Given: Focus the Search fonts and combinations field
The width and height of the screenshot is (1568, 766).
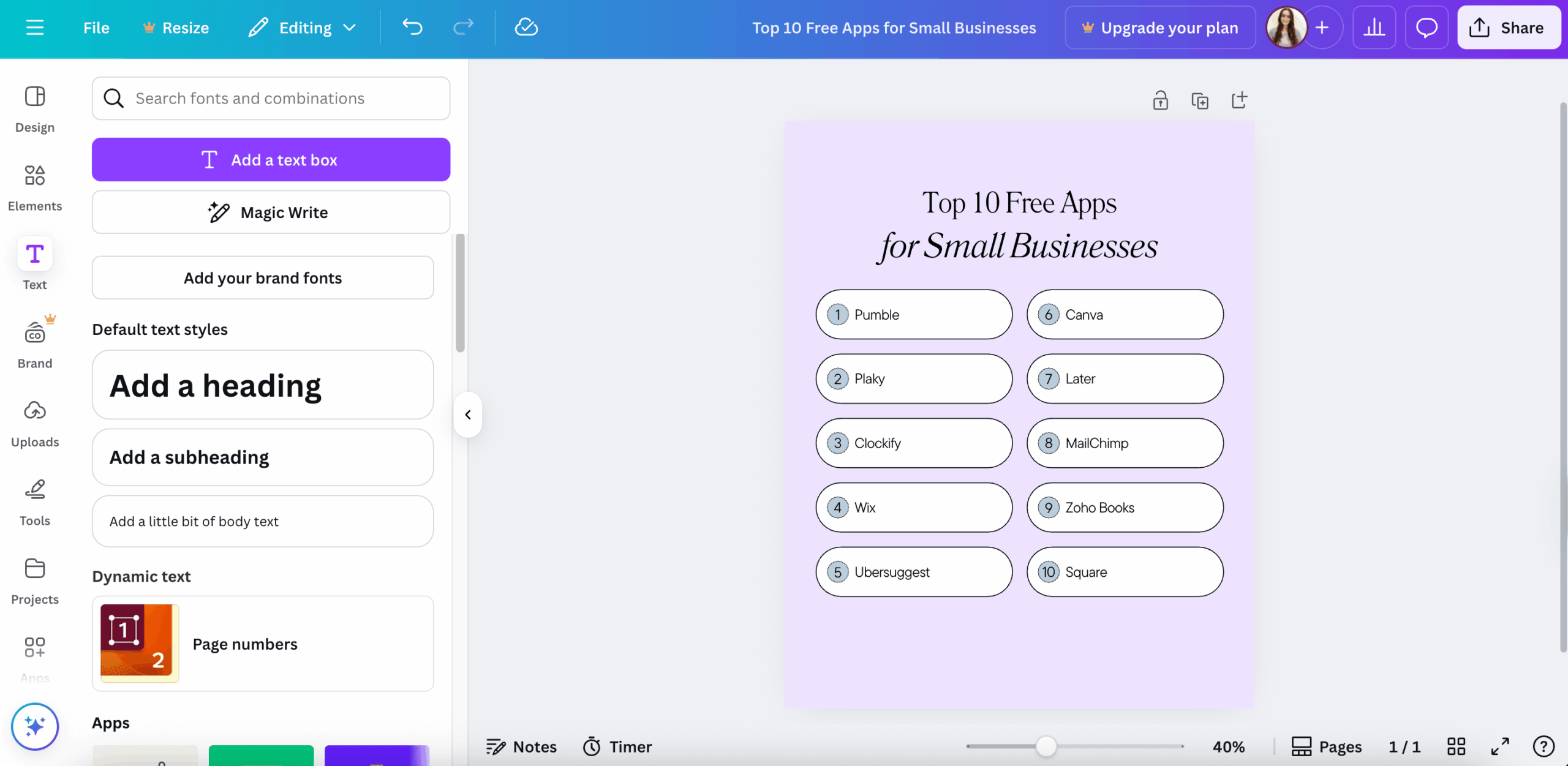Looking at the screenshot, I should [271, 99].
